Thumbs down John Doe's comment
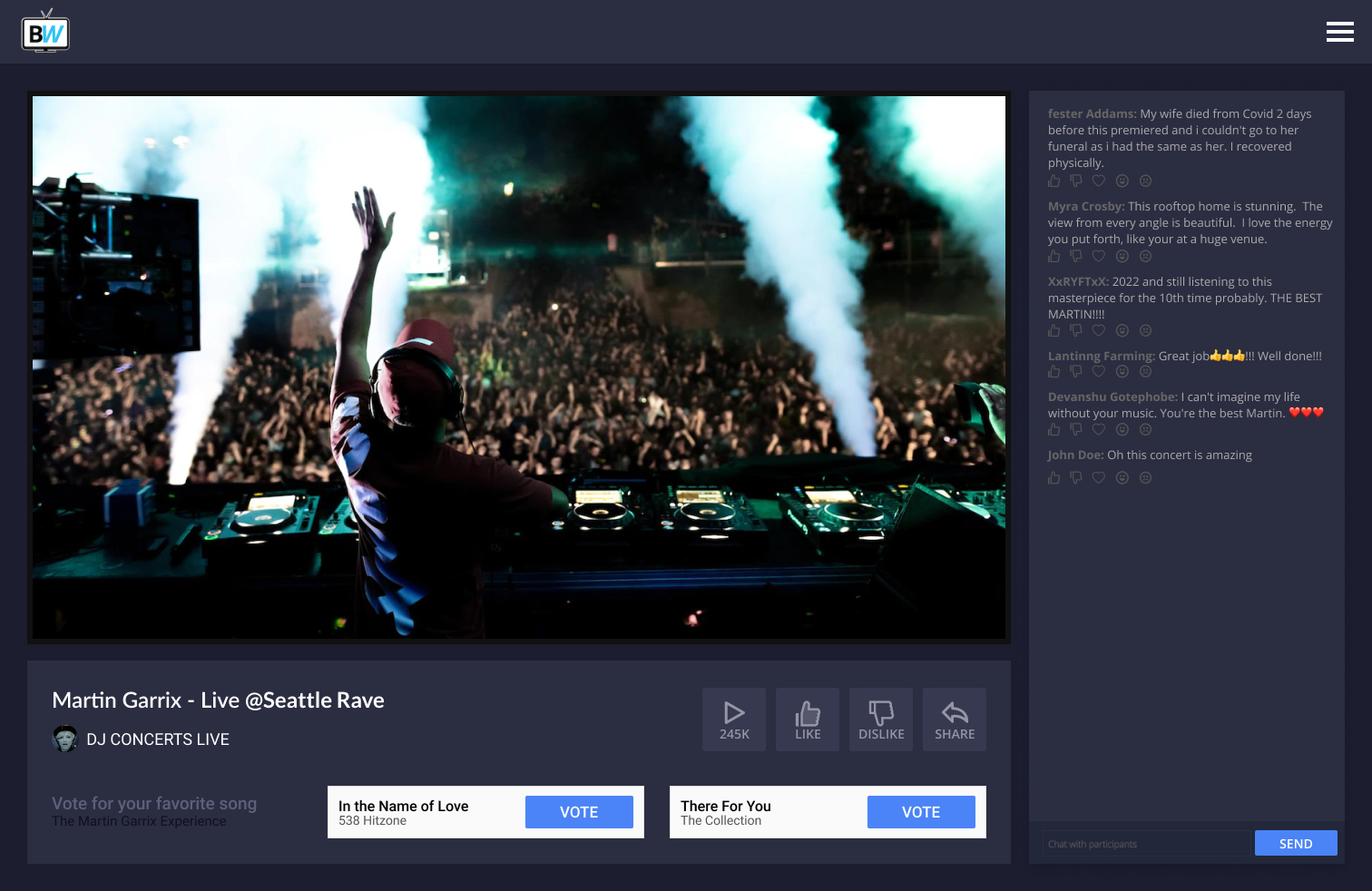The height and width of the screenshot is (891, 1372). tap(1076, 477)
